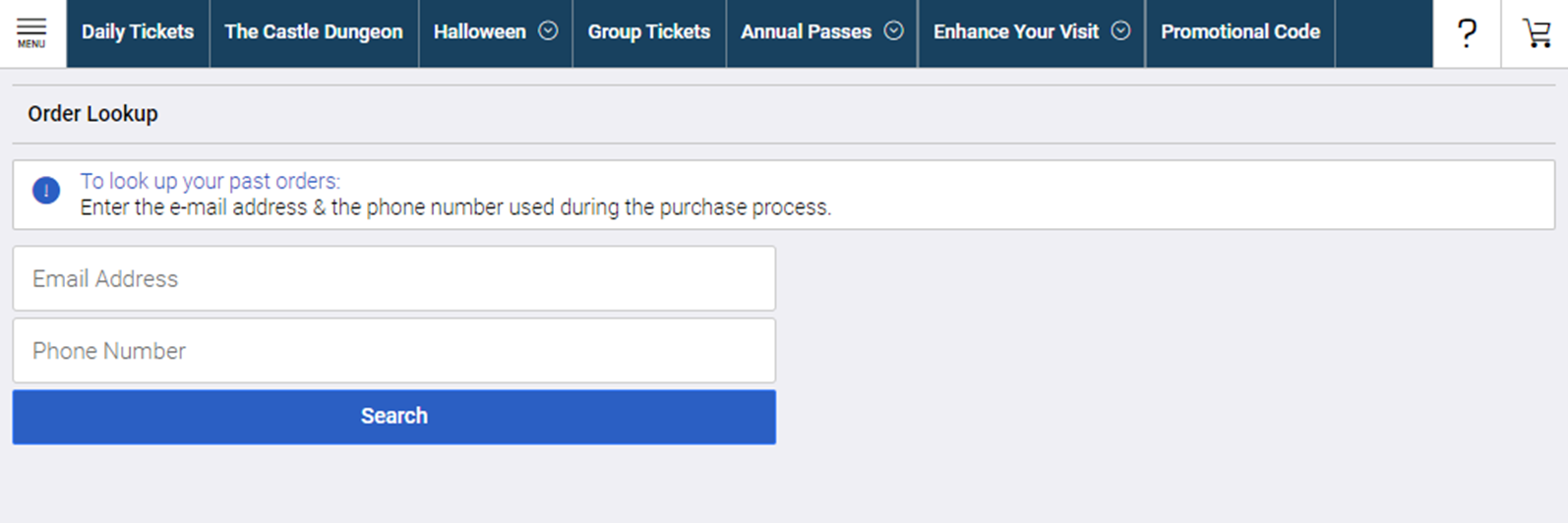
Task: Focus the Phone Number field
Action: click(x=393, y=350)
